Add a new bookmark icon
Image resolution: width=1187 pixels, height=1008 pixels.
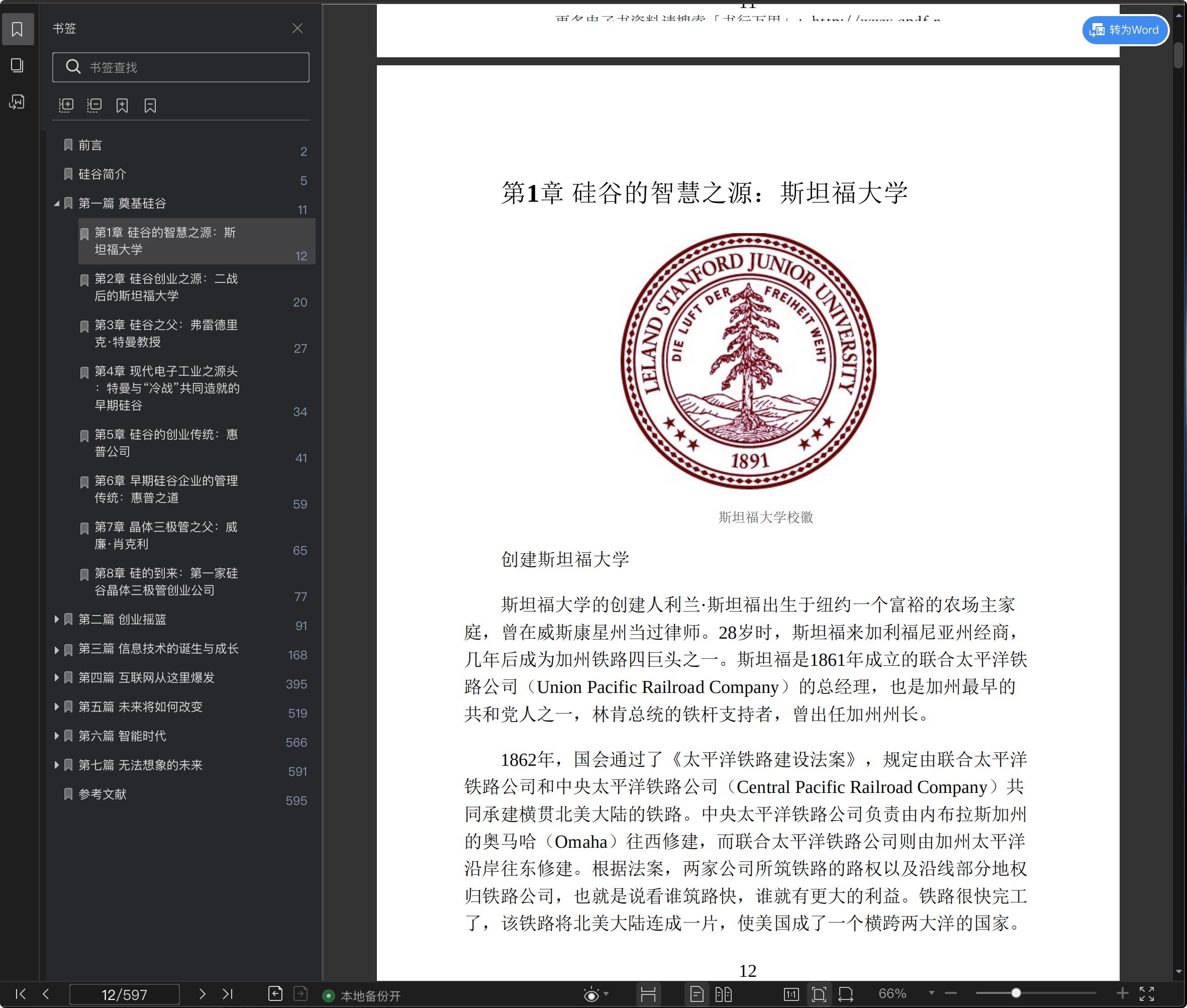coord(122,105)
